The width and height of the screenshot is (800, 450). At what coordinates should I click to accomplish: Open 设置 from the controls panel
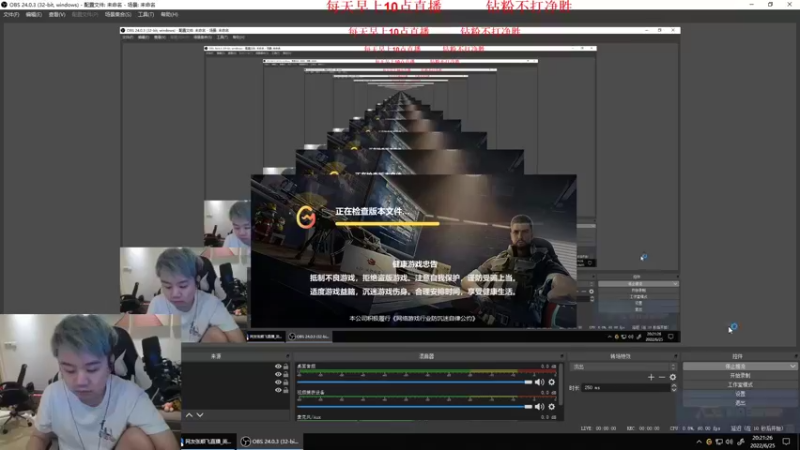click(x=740, y=394)
